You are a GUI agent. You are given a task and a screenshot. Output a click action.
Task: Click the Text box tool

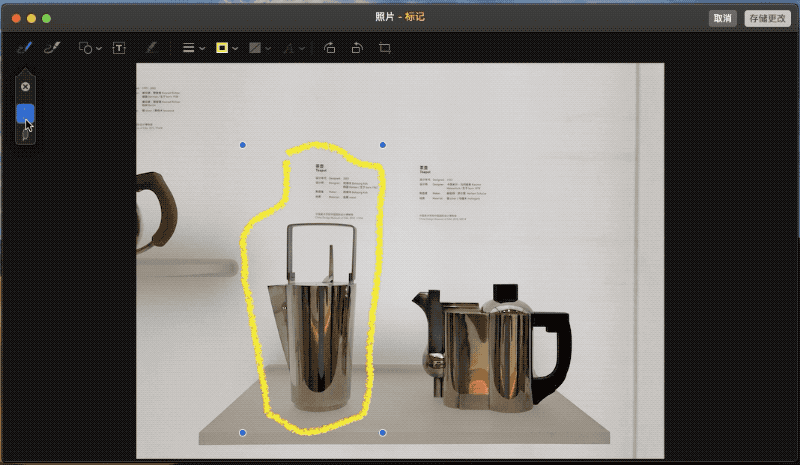(x=119, y=47)
